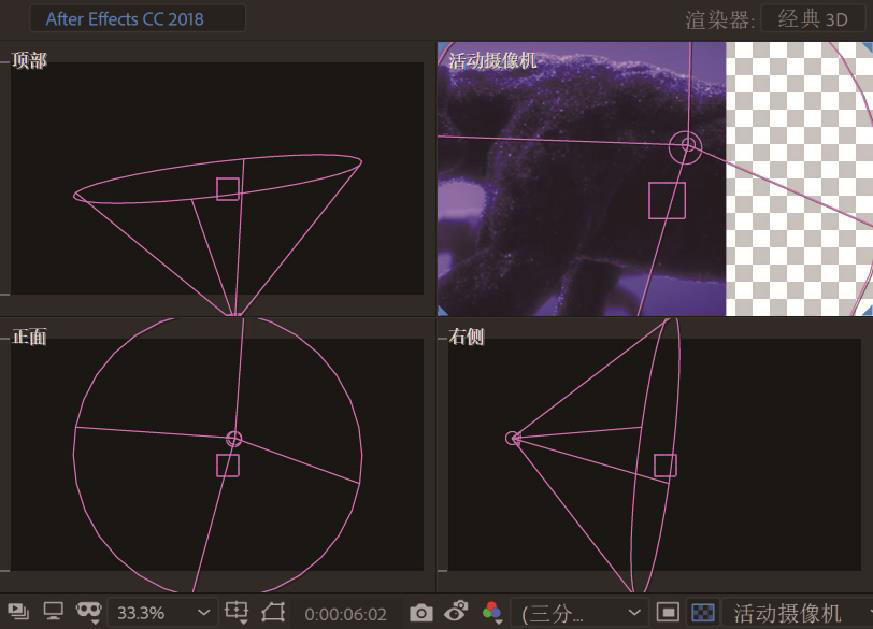Image resolution: width=873 pixels, height=629 pixels.
Task: Open the resolution (三分…) dropdown
Action: (580, 613)
